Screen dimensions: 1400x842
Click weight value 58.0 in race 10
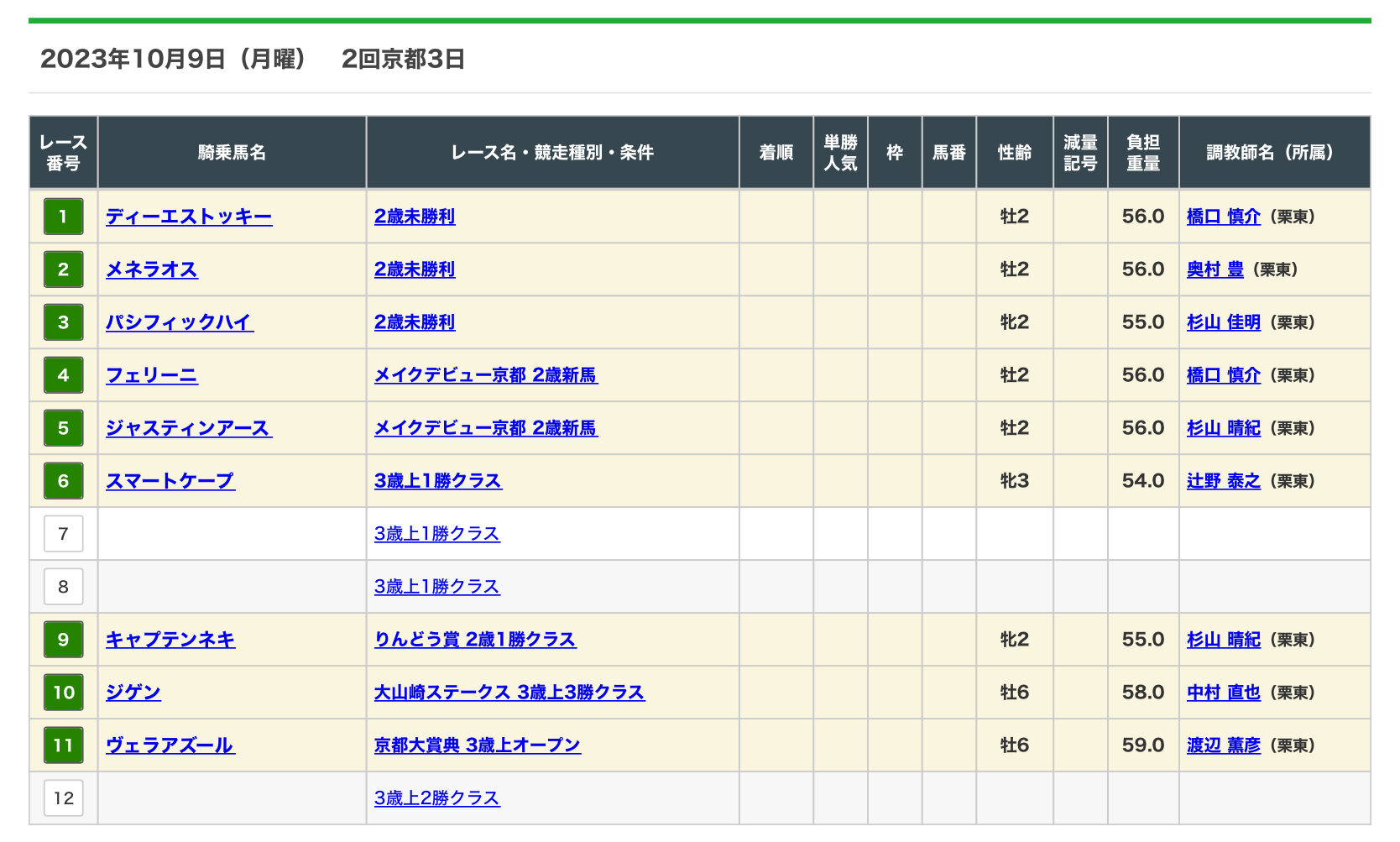click(x=1143, y=693)
